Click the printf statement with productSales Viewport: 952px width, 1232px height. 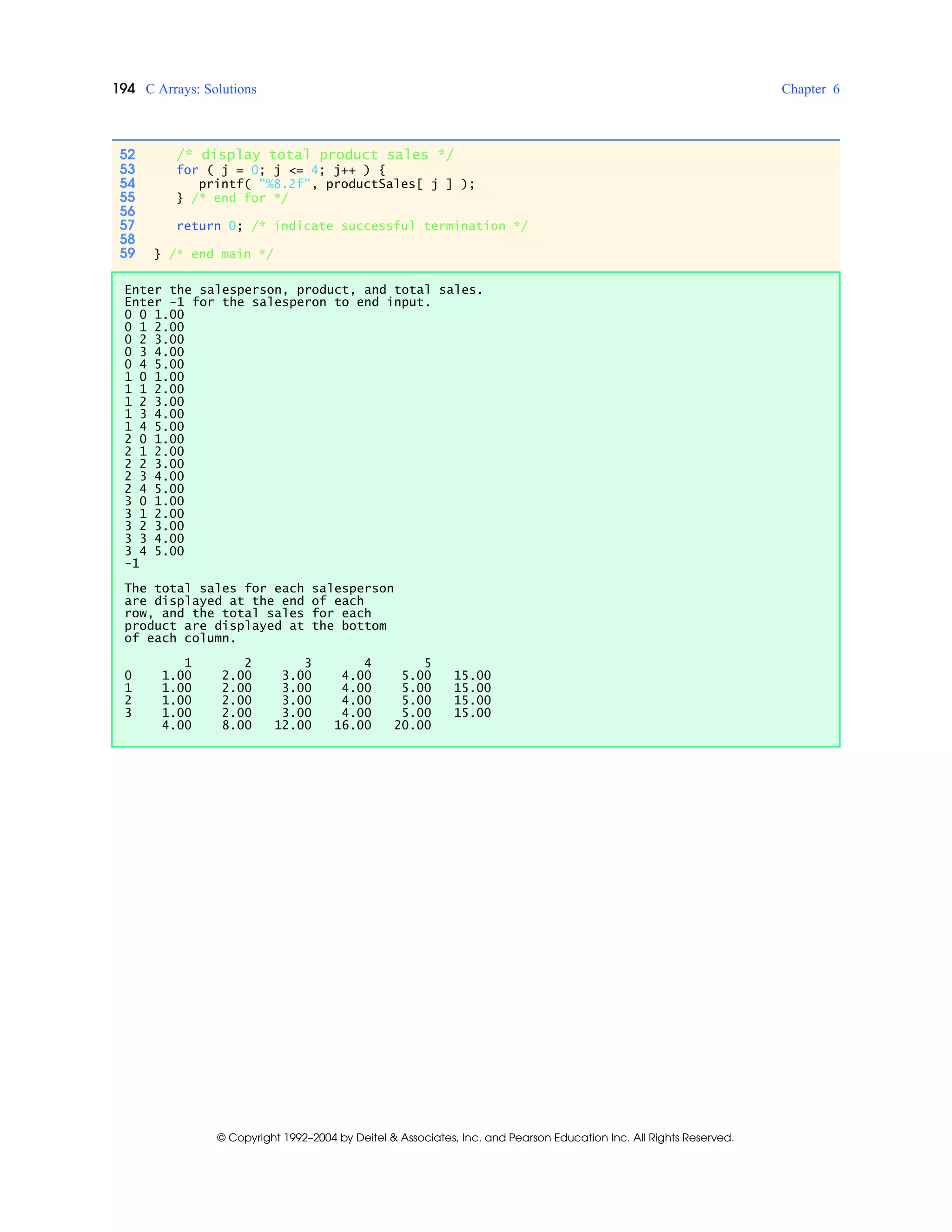(x=337, y=184)
